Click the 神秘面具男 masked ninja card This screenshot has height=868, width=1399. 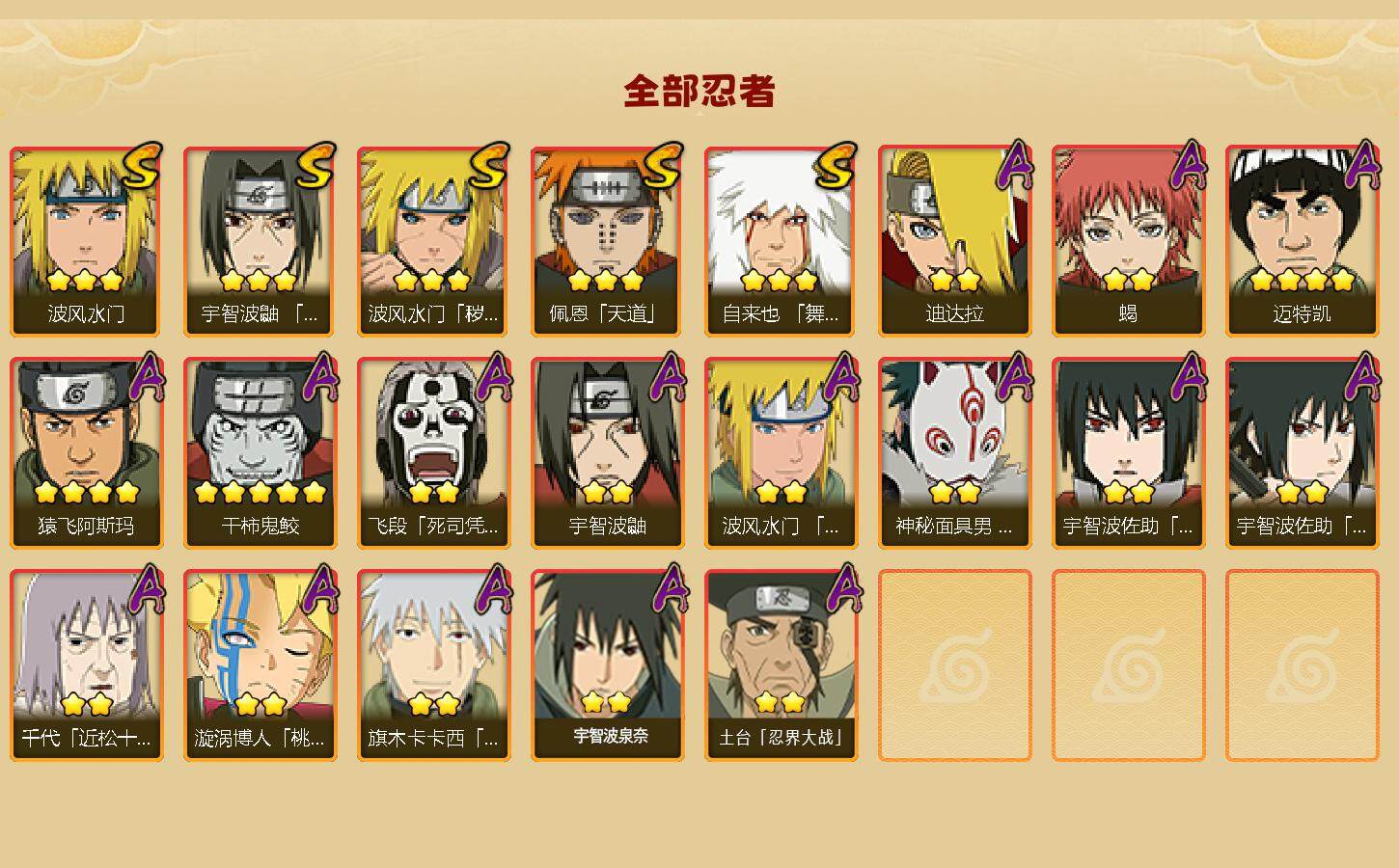coord(955,453)
